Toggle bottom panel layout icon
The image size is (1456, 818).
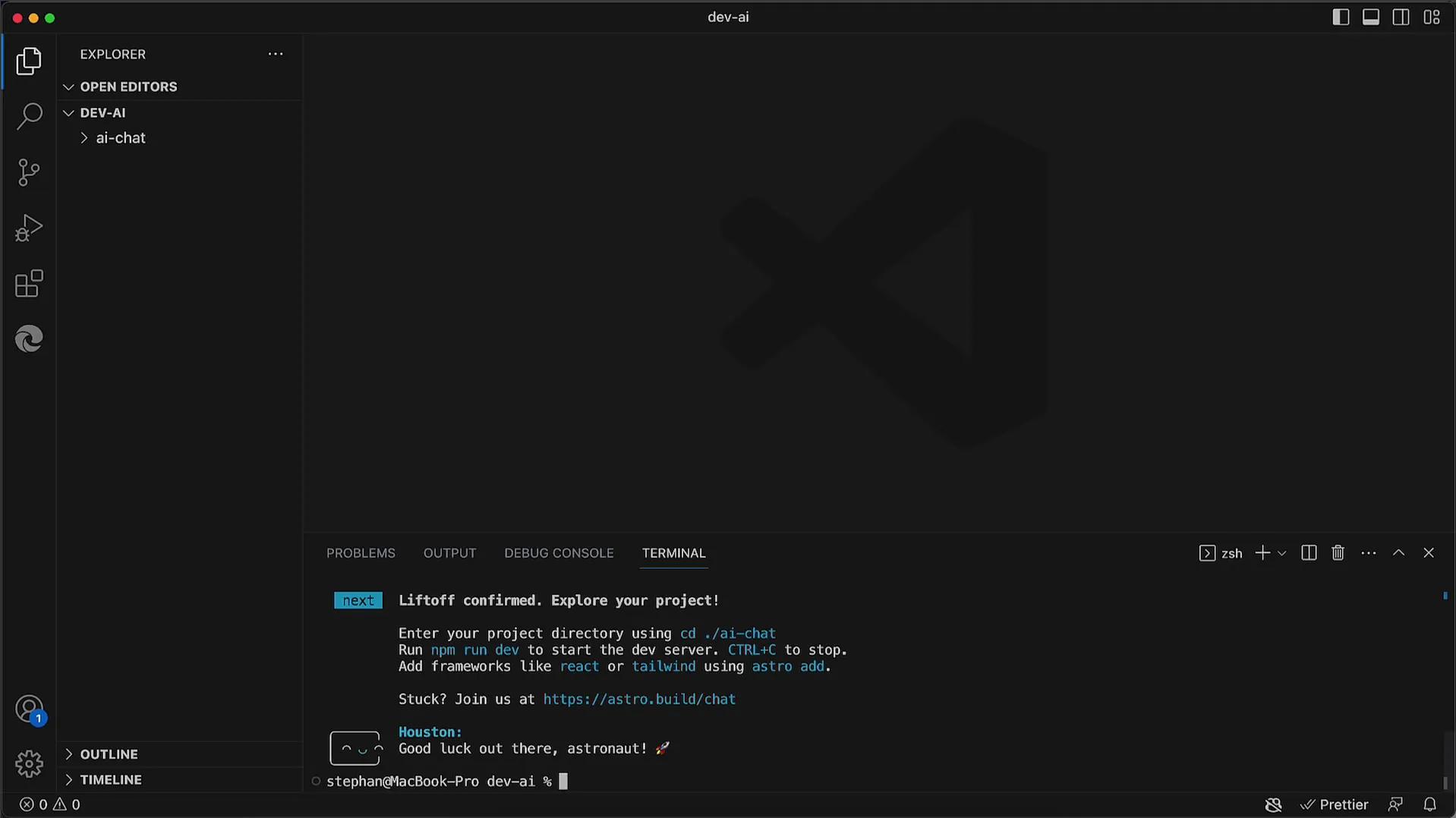(x=1371, y=17)
